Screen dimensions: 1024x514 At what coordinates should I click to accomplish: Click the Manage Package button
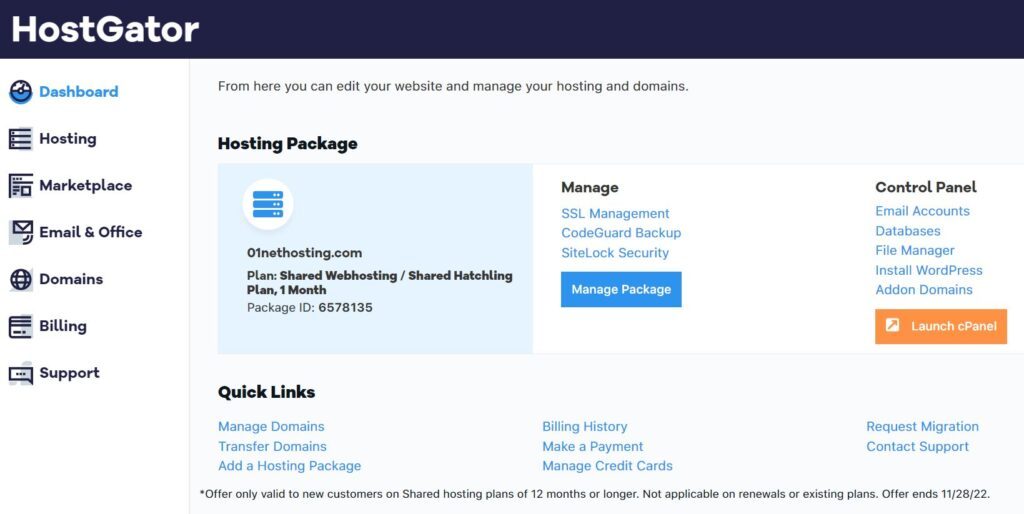[621, 289]
